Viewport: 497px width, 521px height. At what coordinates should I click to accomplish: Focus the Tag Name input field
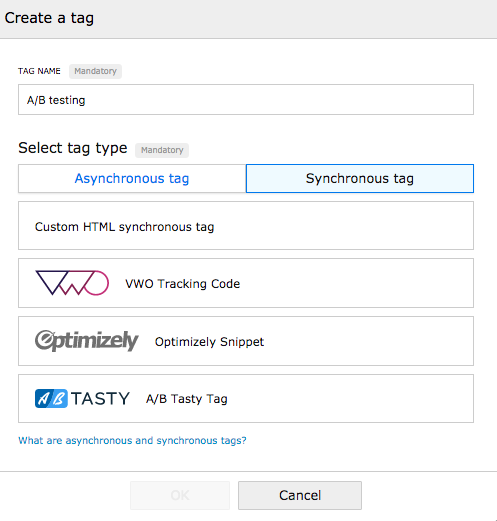[246, 100]
